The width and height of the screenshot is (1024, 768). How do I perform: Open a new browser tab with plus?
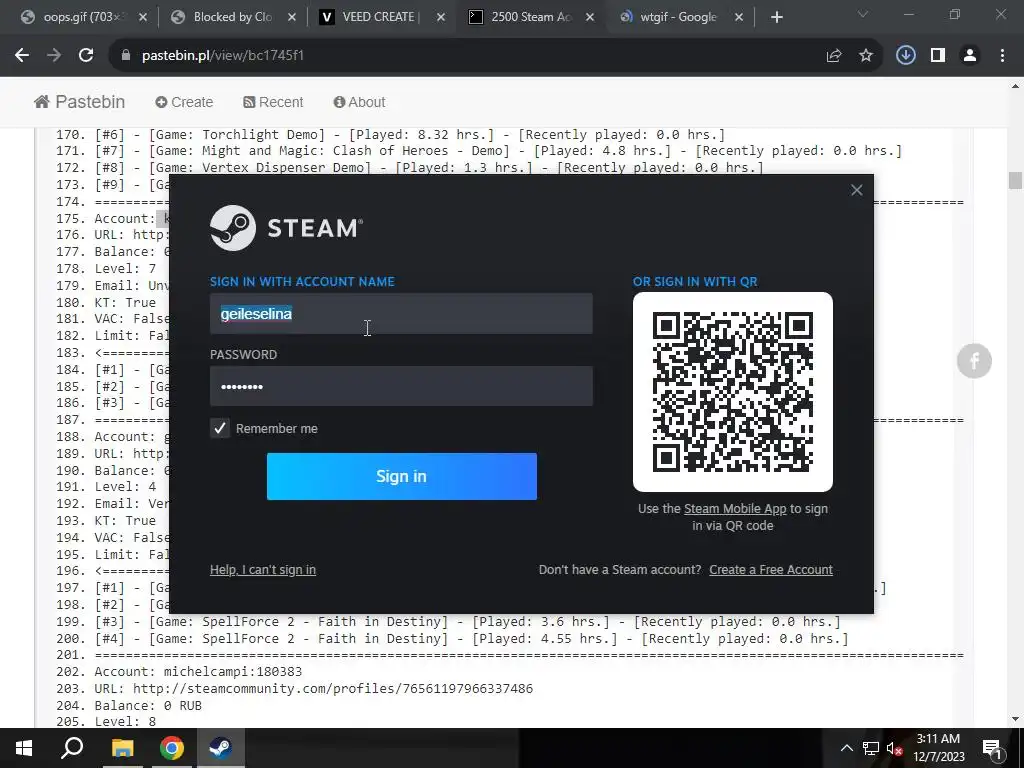(x=776, y=17)
